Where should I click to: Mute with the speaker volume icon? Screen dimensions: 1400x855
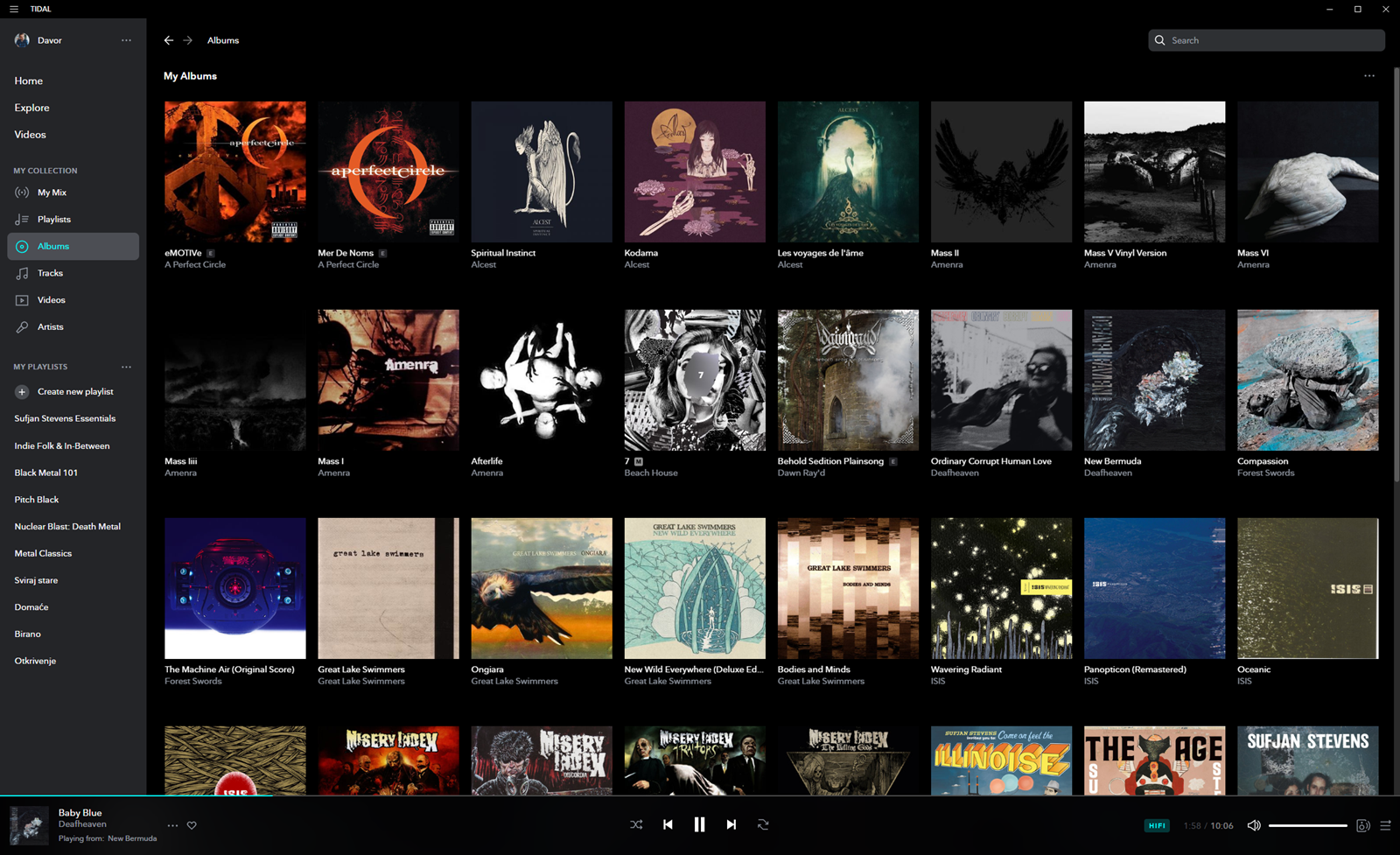pyautogui.click(x=1254, y=825)
